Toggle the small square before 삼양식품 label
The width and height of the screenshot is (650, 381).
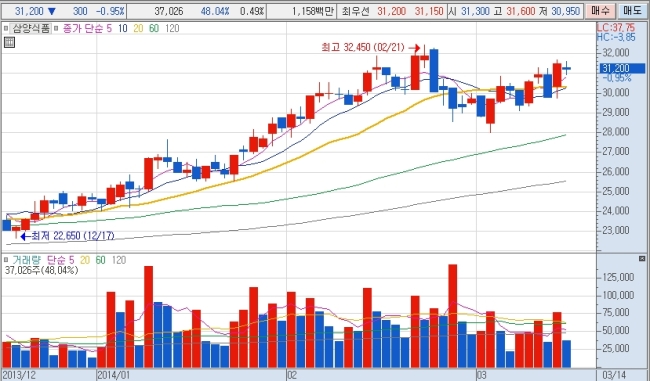(x=6, y=29)
